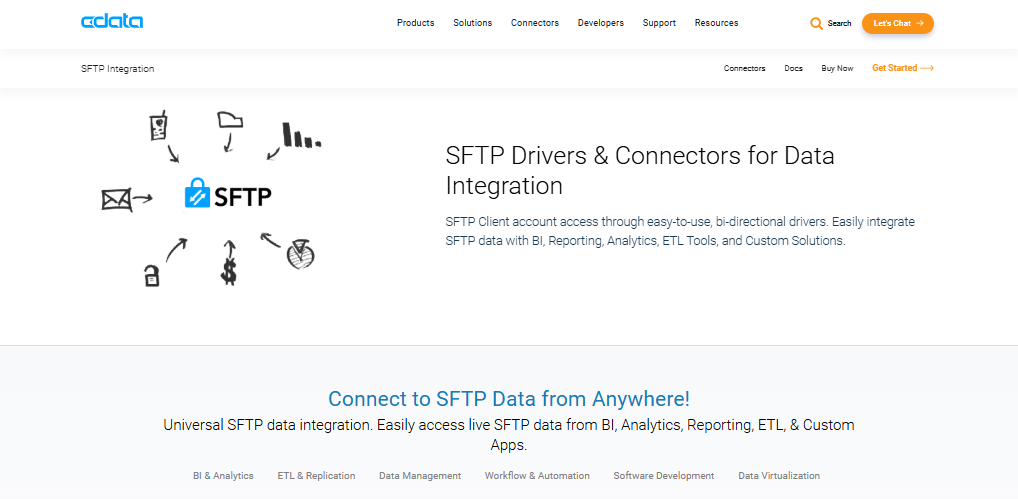The width and height of the screenshot is (1018, 499).
Task: Click the hand-drawn open padlock icon
Action: tap(151, 275)
